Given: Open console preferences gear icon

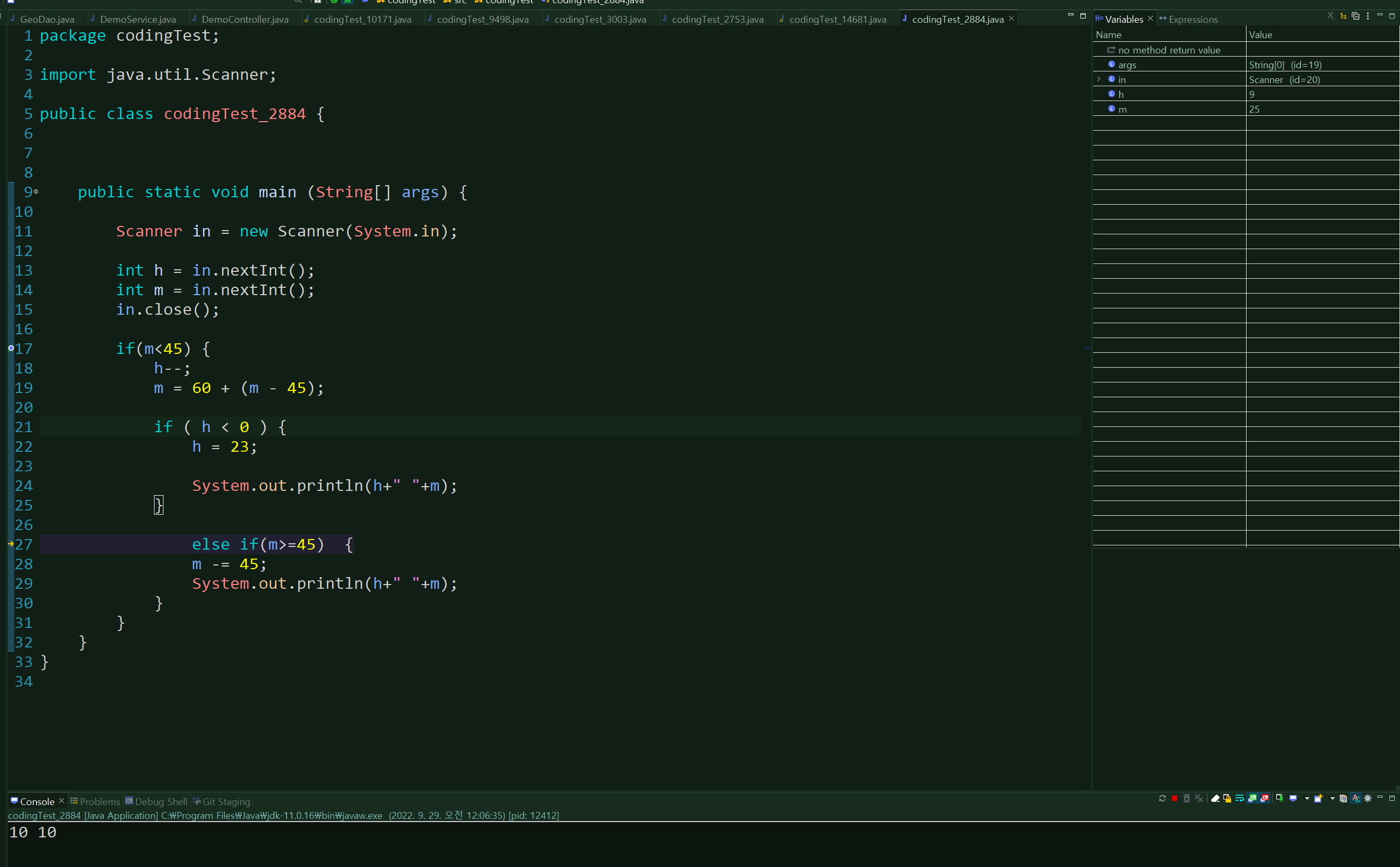Looking at the screenshot, I should 1368,799.
